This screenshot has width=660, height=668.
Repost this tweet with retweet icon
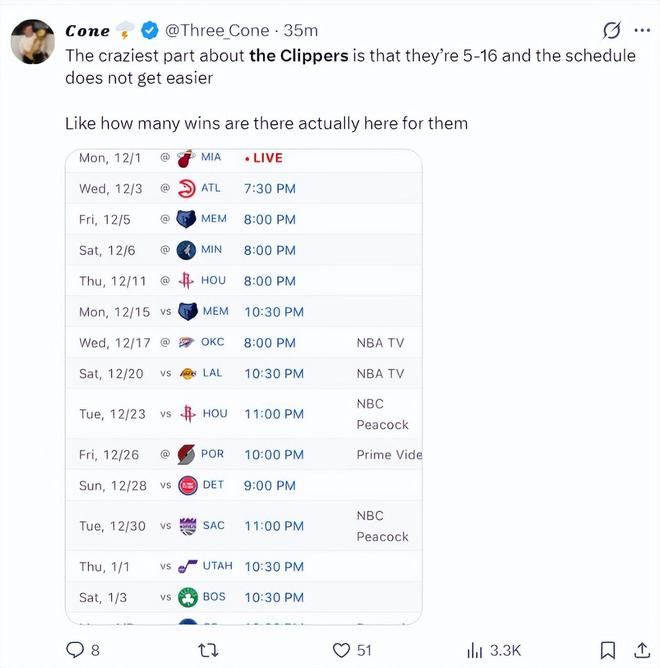pos(209,650)
